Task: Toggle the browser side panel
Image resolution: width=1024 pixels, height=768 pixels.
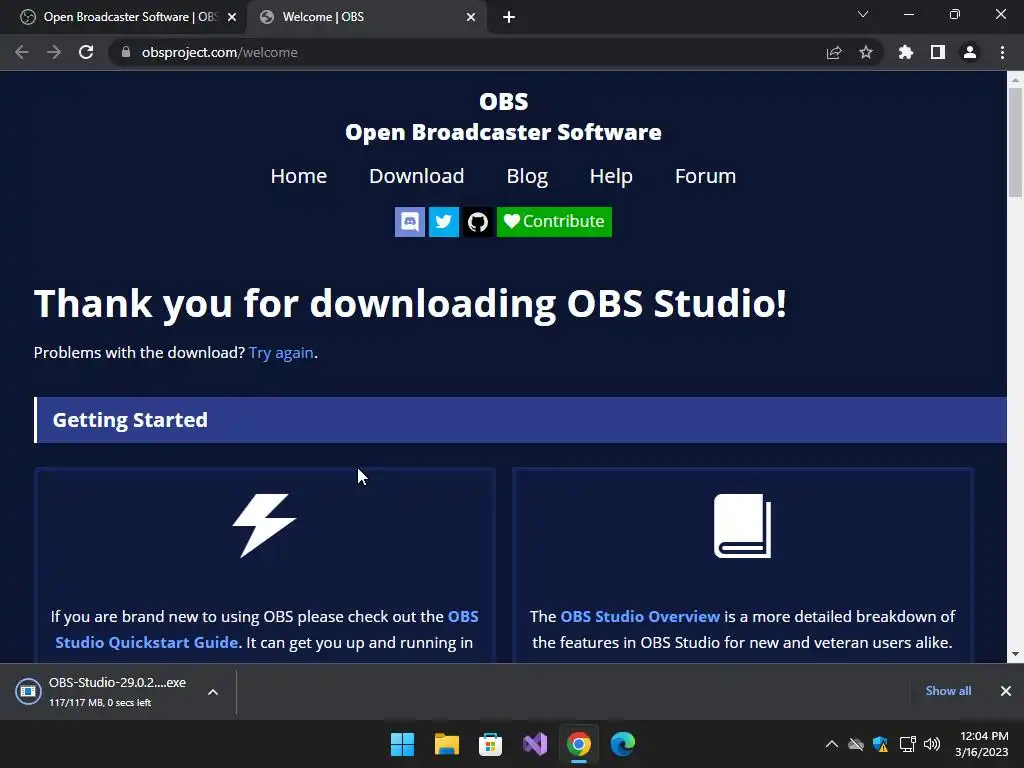Action: pyautogui.click(x=938, y=52)
